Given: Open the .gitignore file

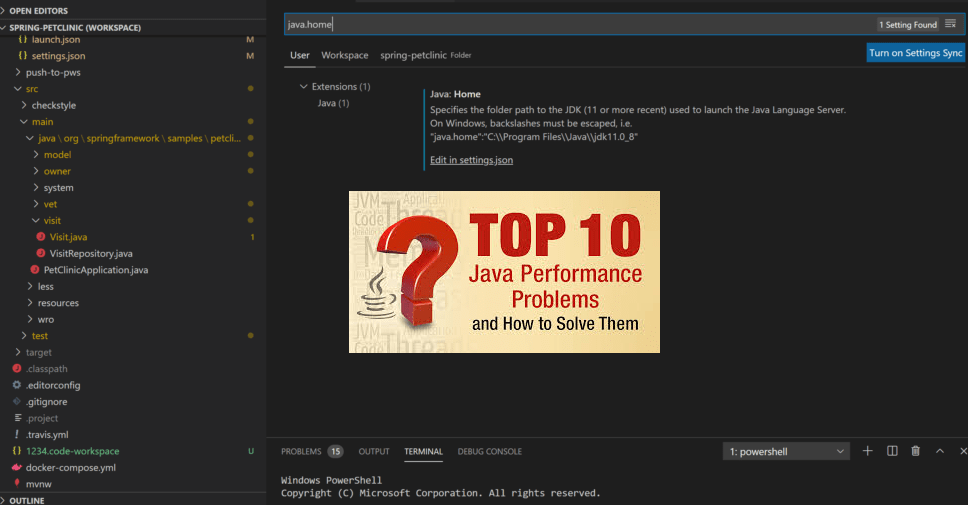Looking at the screenshot, I should point(47,402).
